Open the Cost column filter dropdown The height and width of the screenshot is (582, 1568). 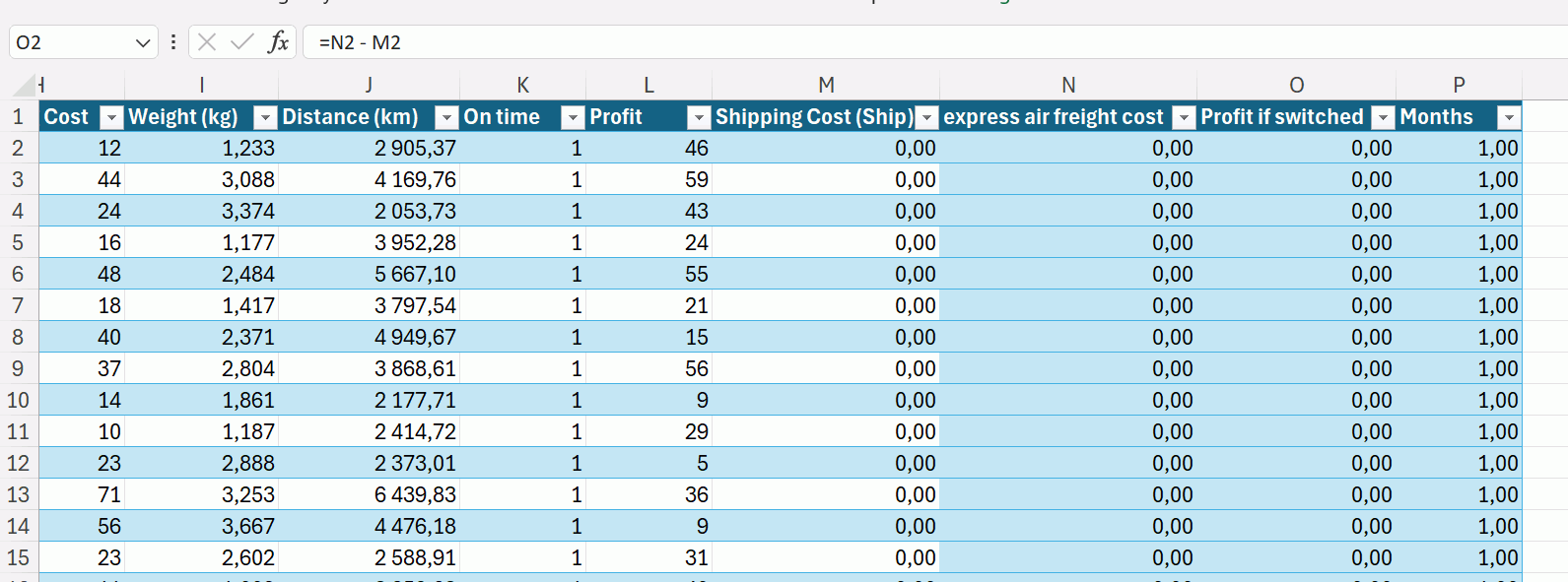coord(112,118)
